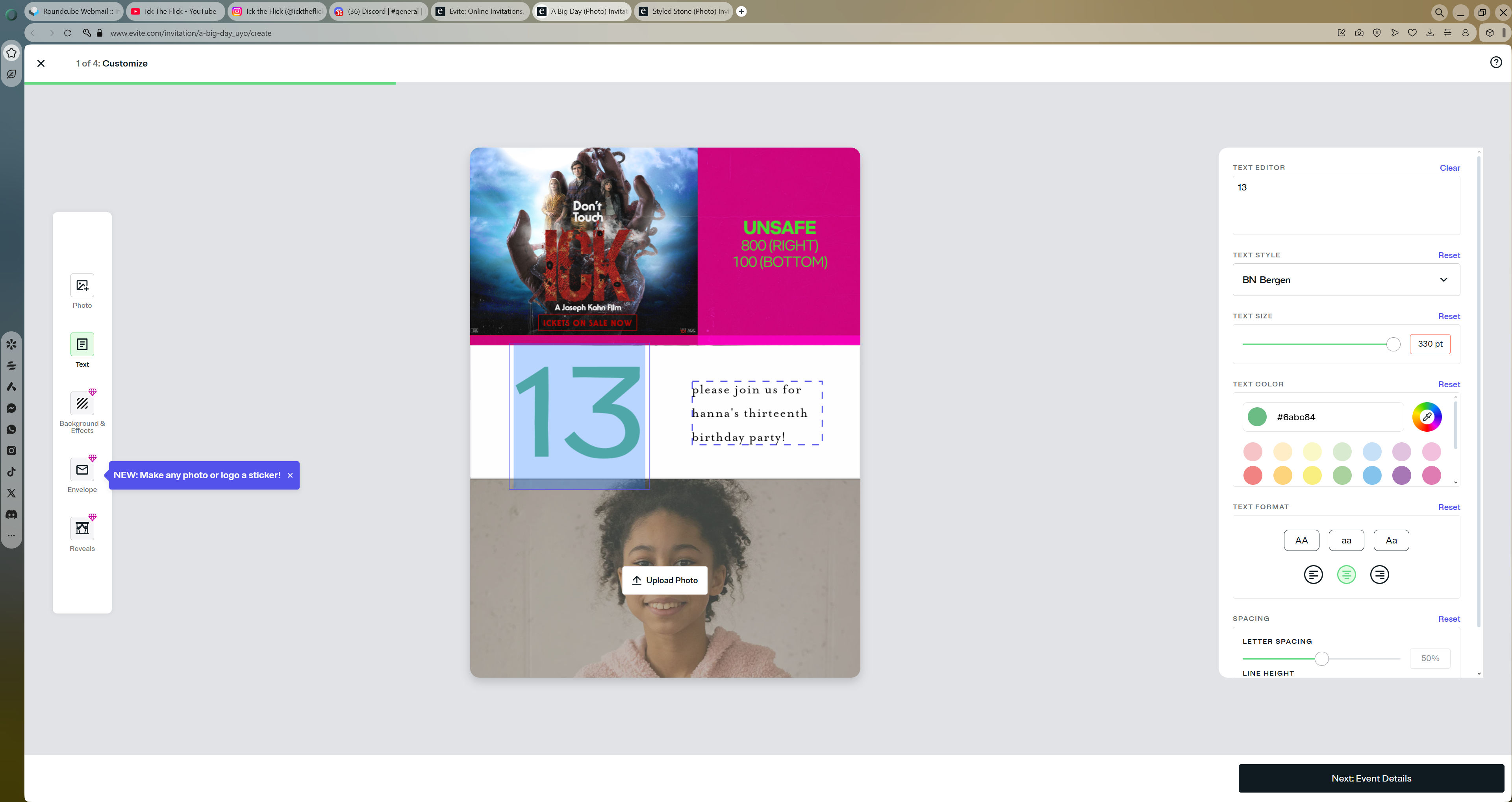Pick the bright yellow color swatch

point(1312,475)
